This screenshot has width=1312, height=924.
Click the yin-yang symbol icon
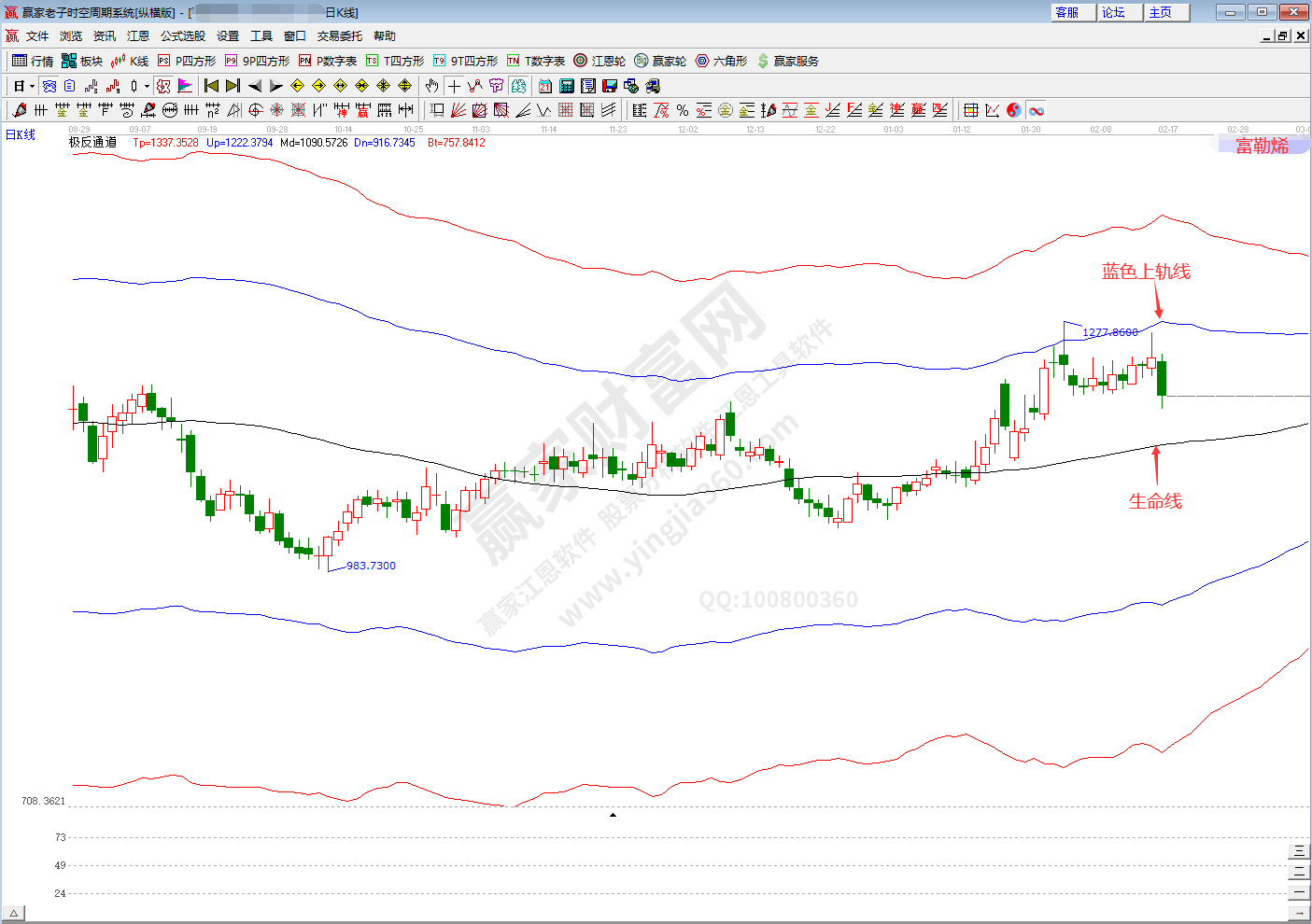pos(1014,110)
